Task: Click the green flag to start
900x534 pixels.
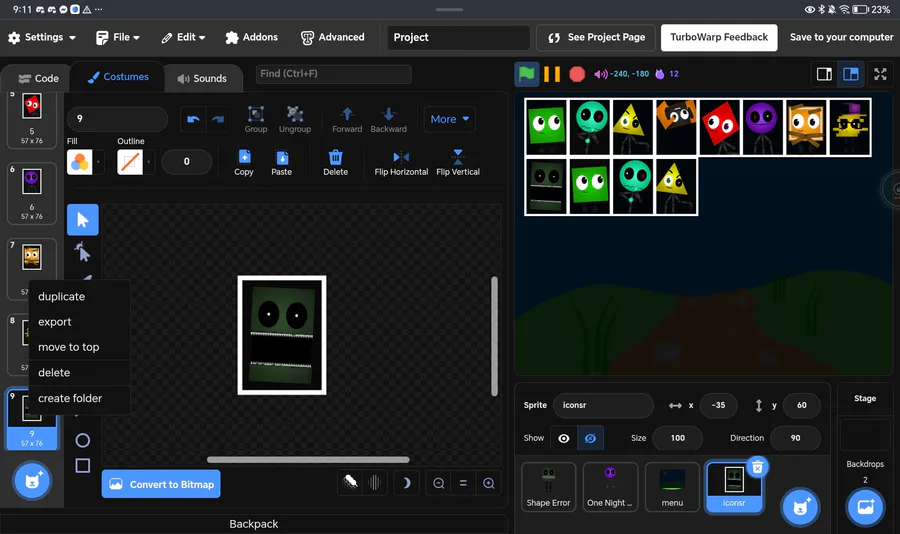Action: pos(526,73)
